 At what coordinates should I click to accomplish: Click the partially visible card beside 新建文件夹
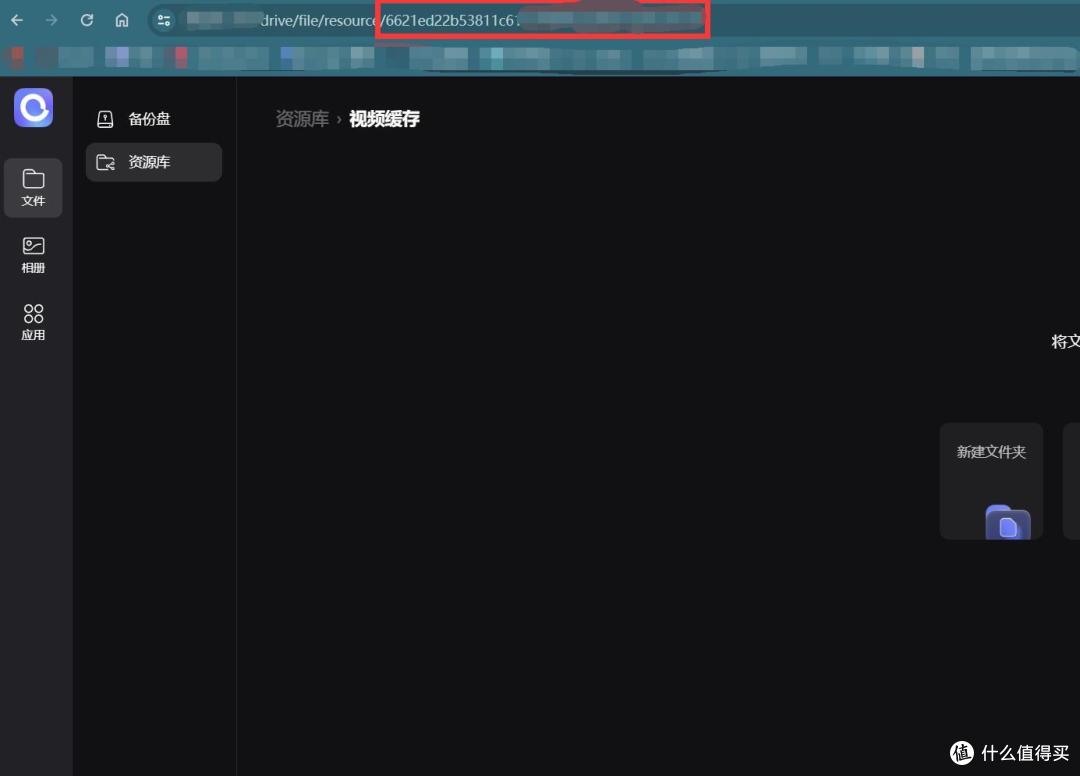1072,481
